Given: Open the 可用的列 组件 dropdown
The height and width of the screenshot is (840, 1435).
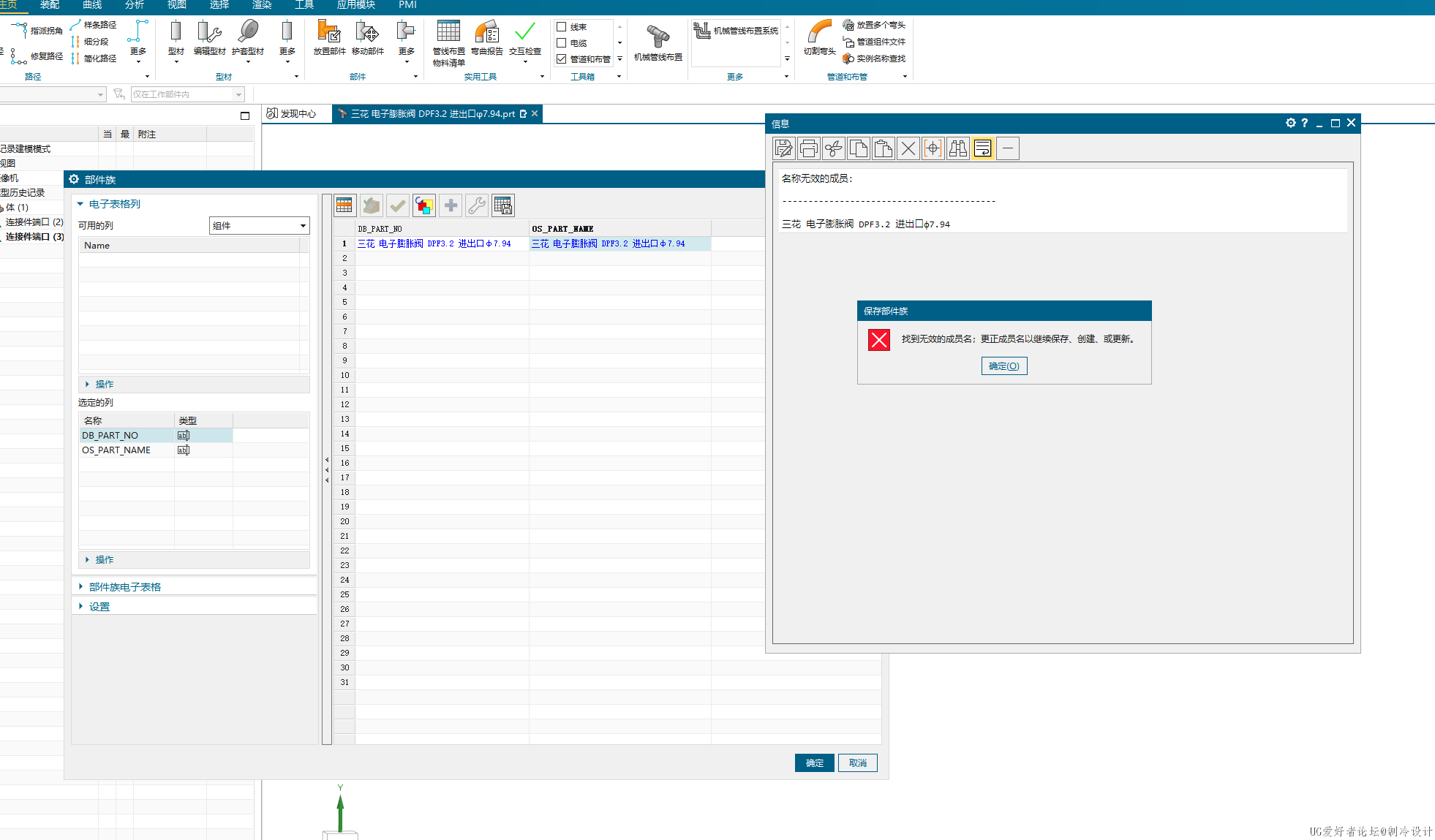Looking at the screenshot, I should [260, 226].
